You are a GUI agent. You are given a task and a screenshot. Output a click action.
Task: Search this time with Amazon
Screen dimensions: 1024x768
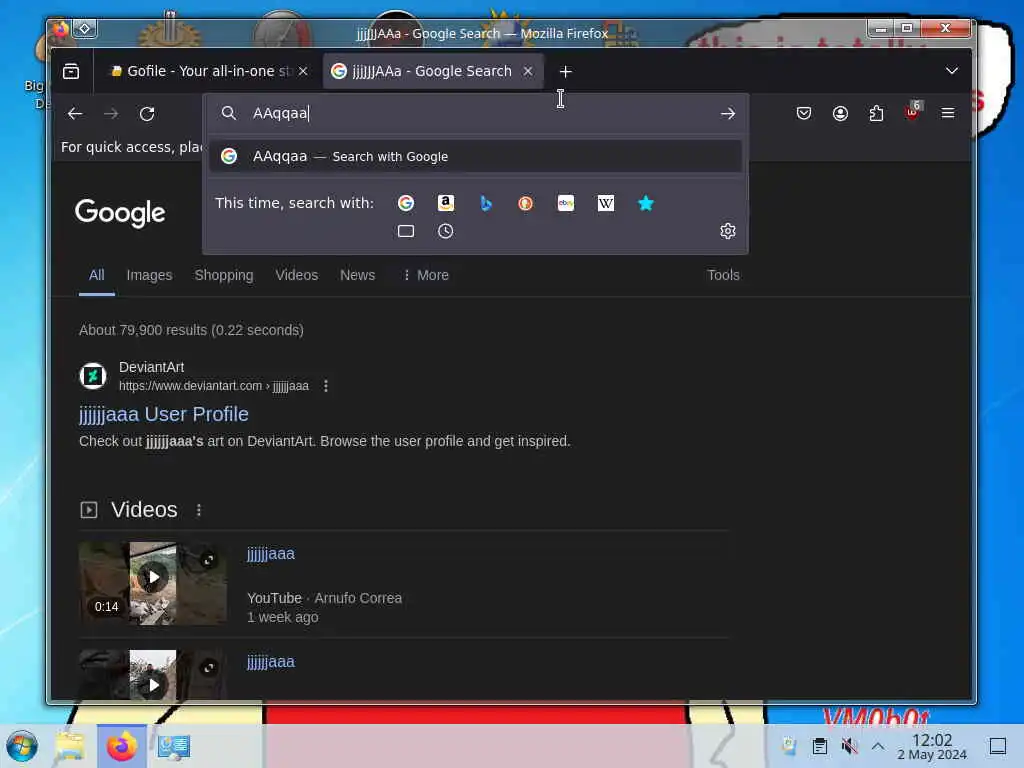pyautogui.click(x=445, y=203)
